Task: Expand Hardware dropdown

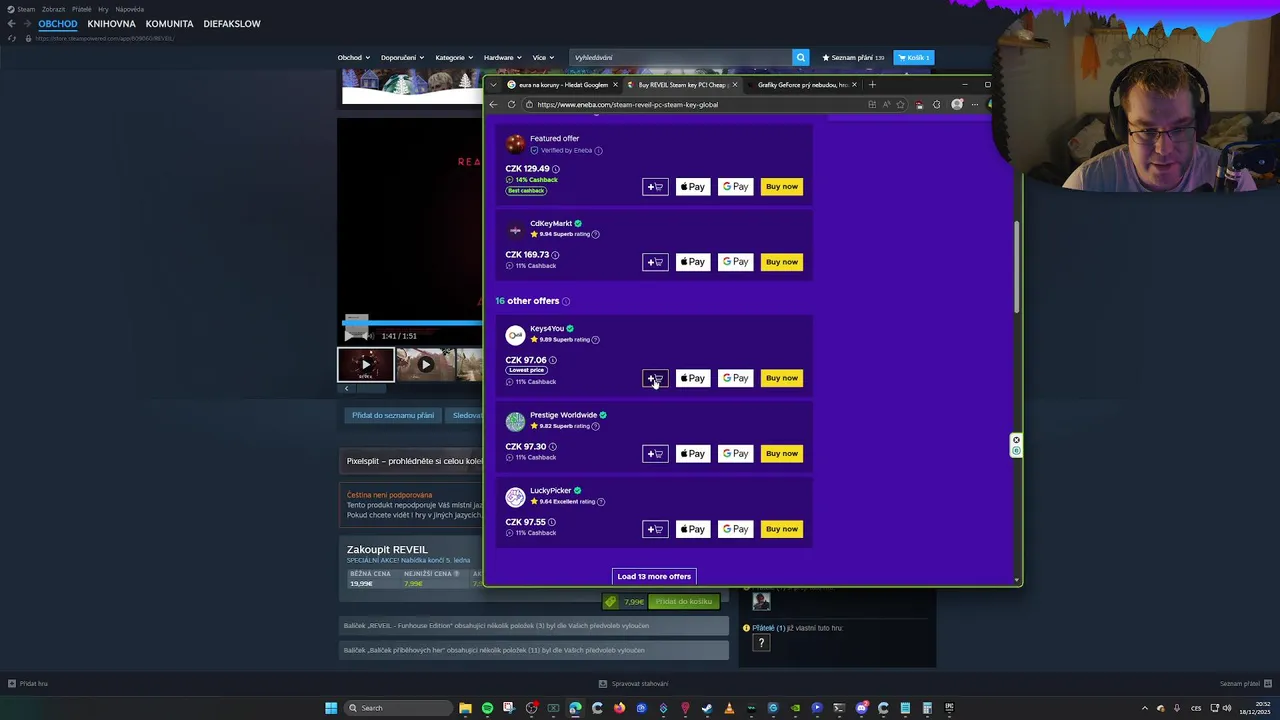Action: [x=503, y=58]
